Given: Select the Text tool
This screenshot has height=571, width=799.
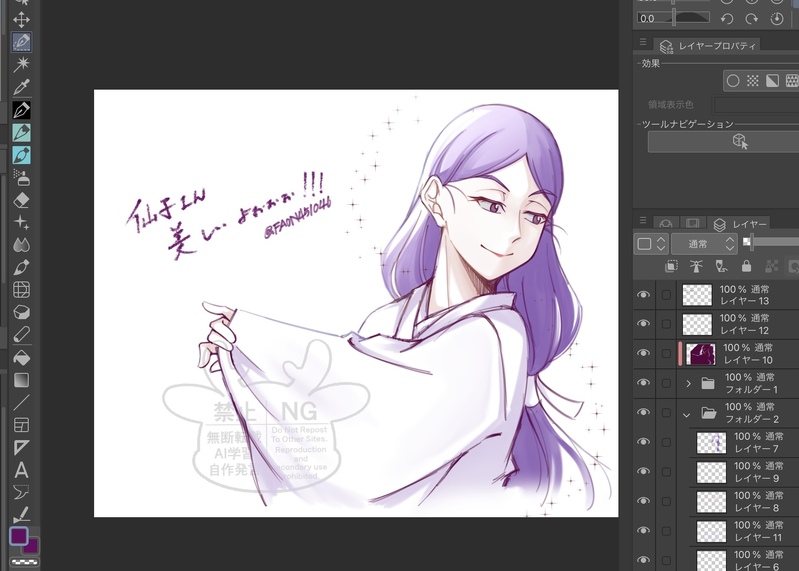Looking at the screenshot, I should [21, 470].
